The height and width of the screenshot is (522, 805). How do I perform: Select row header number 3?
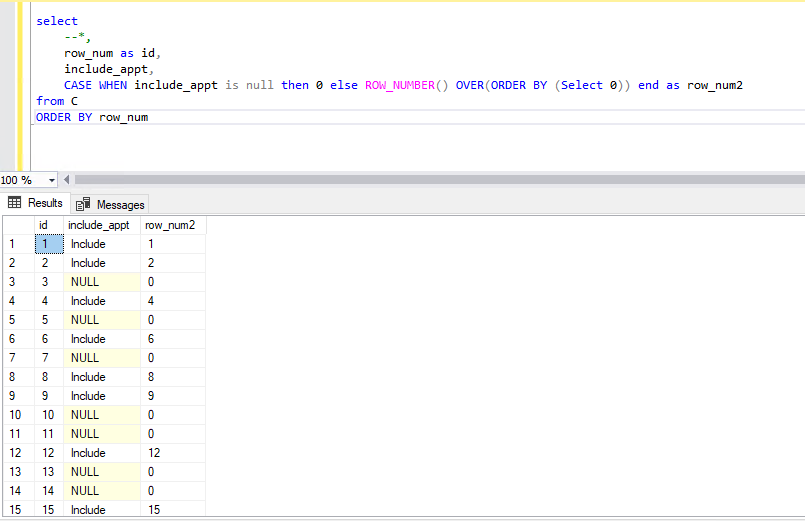[x=18, y=282]
